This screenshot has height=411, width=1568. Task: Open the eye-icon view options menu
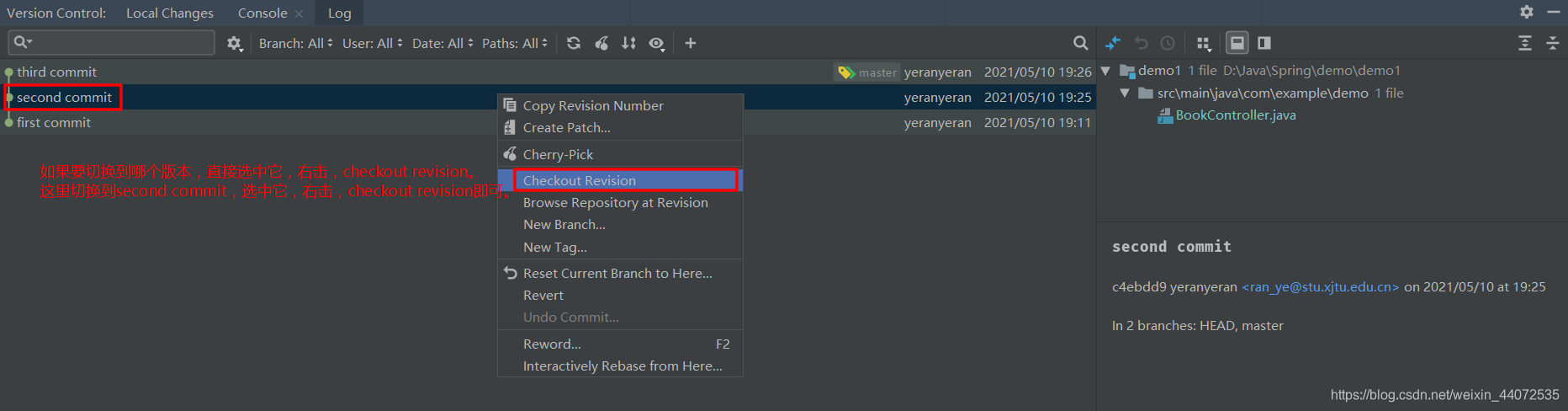point(657,43)
